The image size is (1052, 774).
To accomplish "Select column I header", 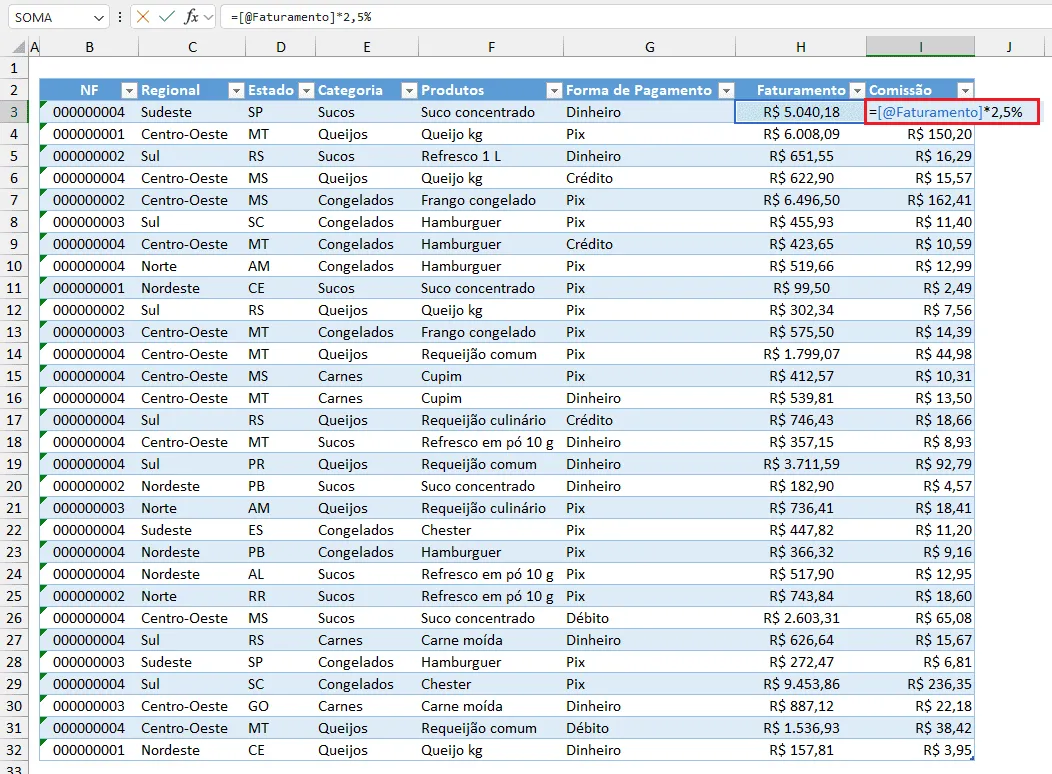I will (920, 47).
